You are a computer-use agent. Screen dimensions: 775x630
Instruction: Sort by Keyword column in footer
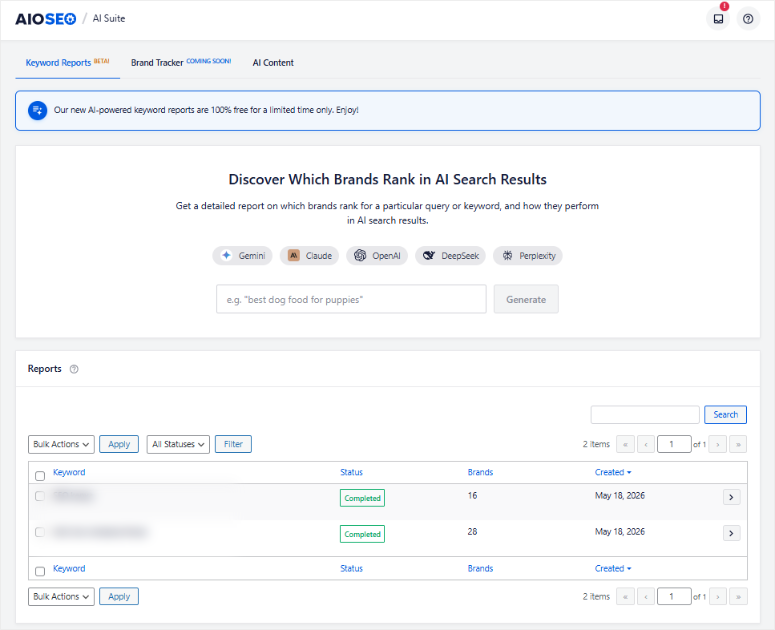(x=69, y=569)
